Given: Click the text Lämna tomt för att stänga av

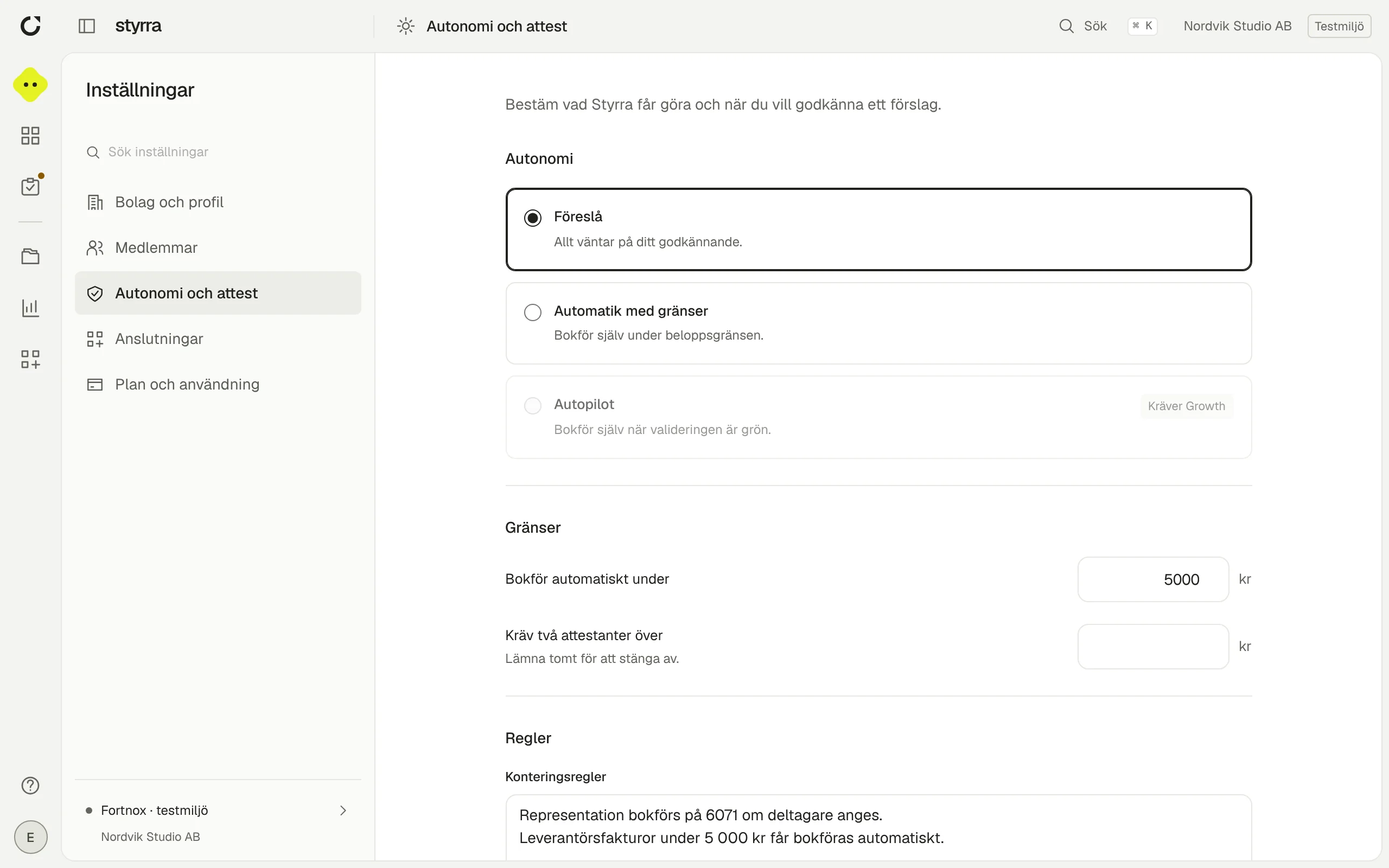Looking at the screenshot, I should click(x=592, y=659).
